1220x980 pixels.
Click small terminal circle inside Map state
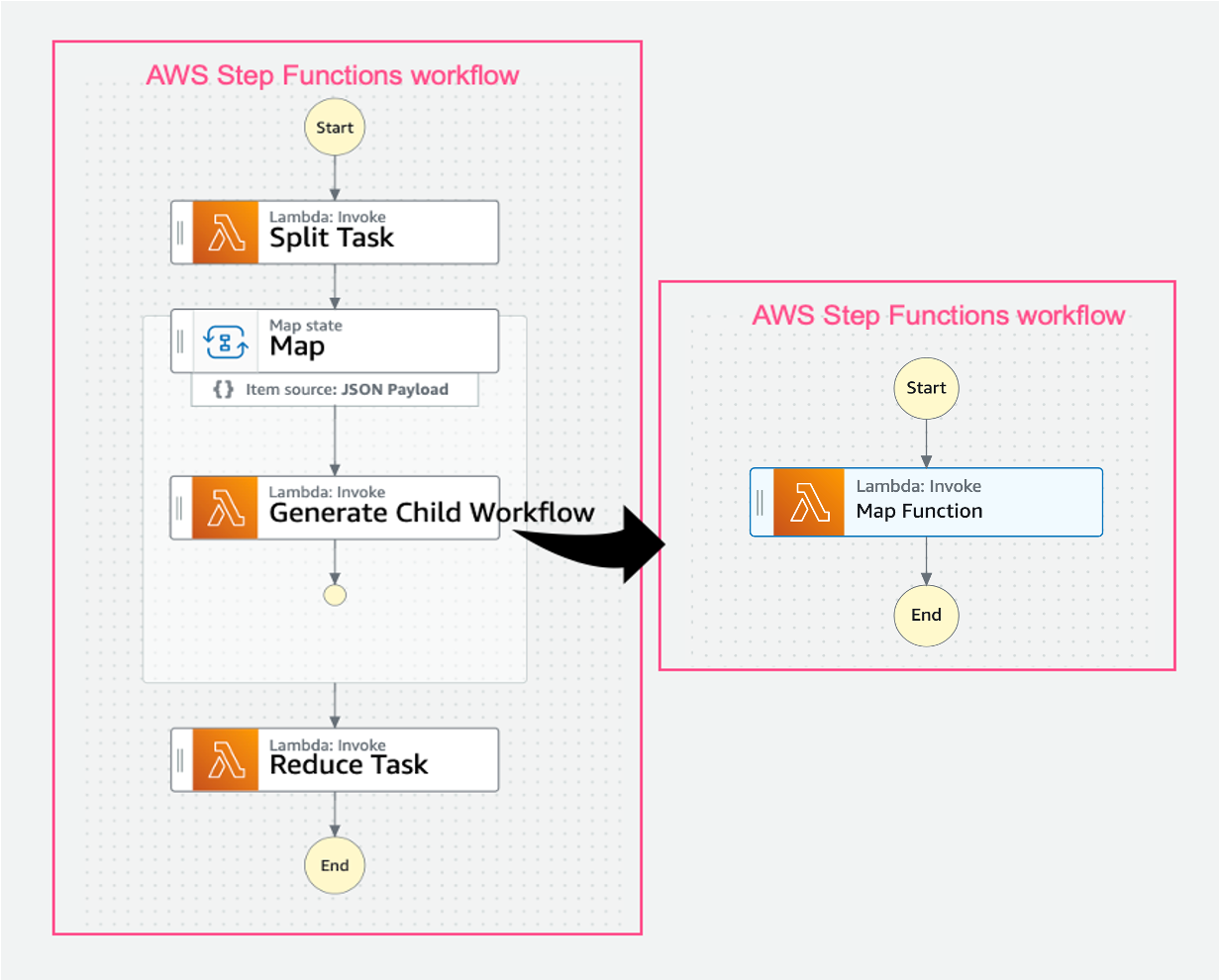(335, 595)
